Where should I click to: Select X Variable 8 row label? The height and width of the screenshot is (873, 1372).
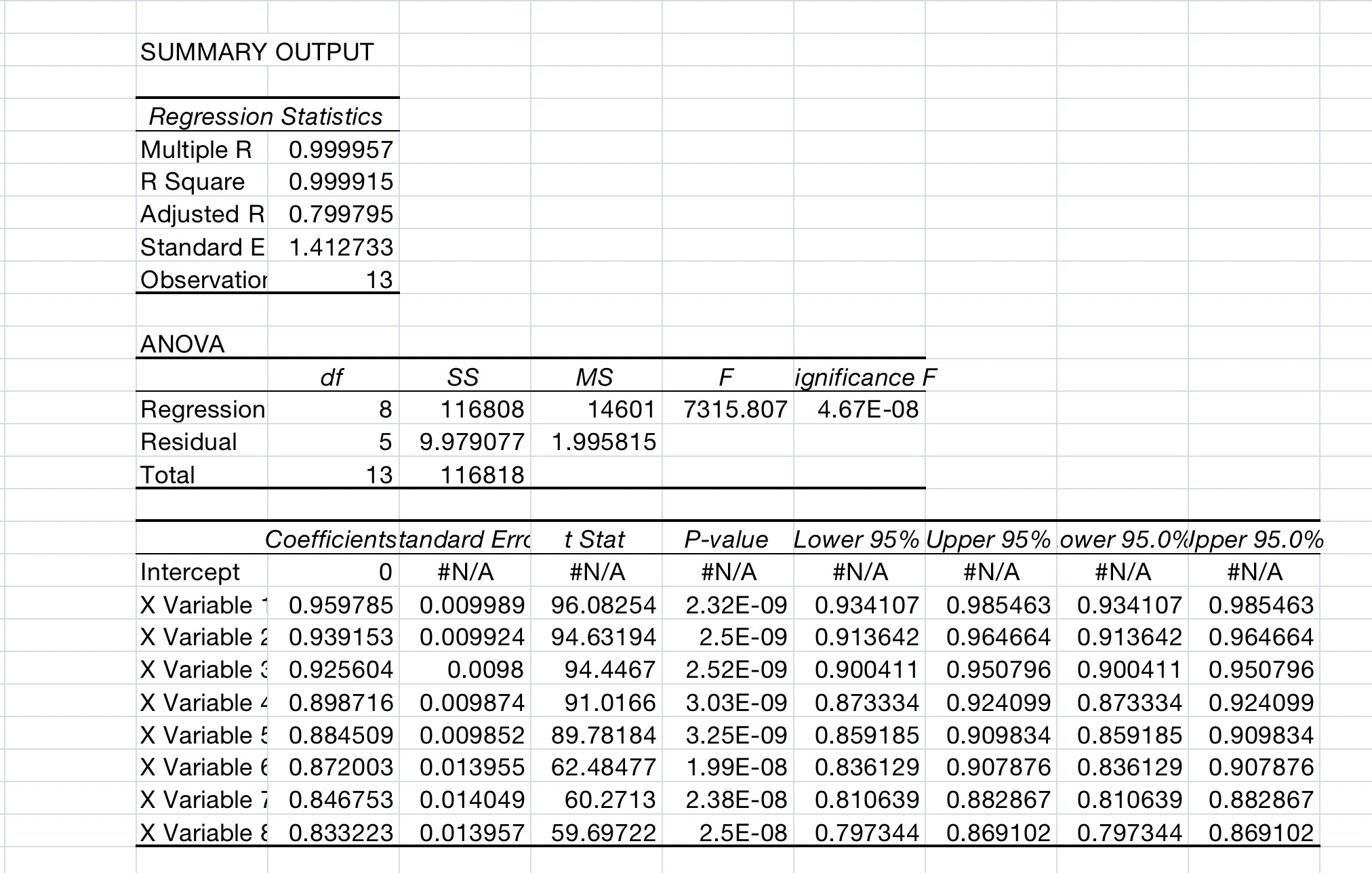pos(202,833)
